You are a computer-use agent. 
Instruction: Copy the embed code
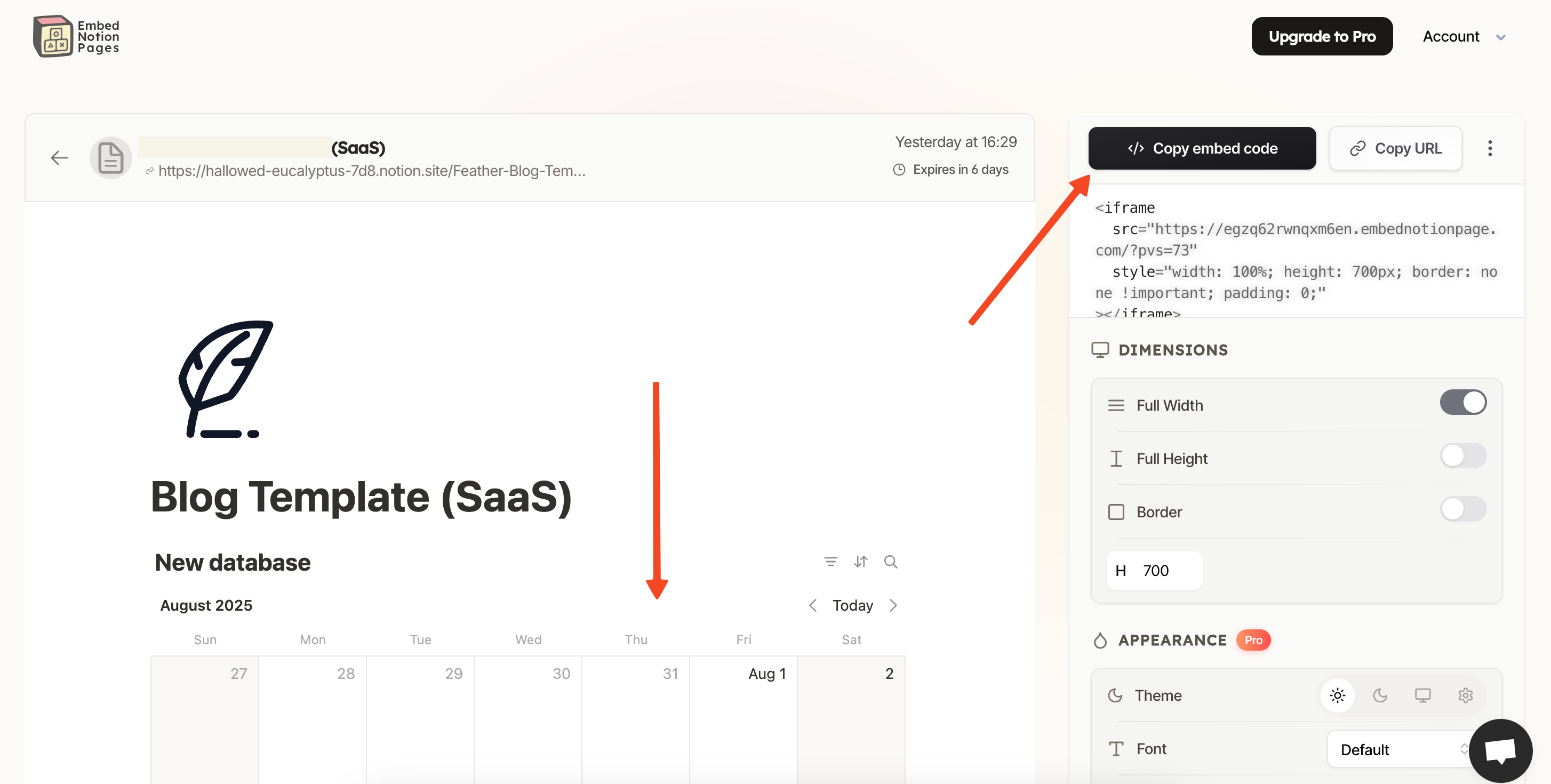point(1202,148)
